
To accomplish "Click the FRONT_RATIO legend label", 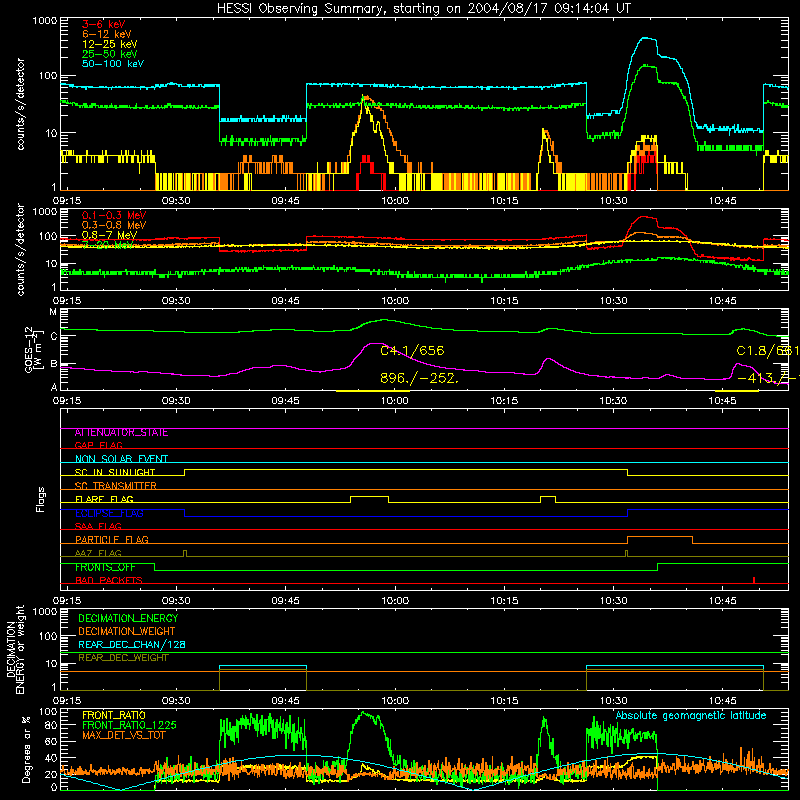I will tap(113, 715).
